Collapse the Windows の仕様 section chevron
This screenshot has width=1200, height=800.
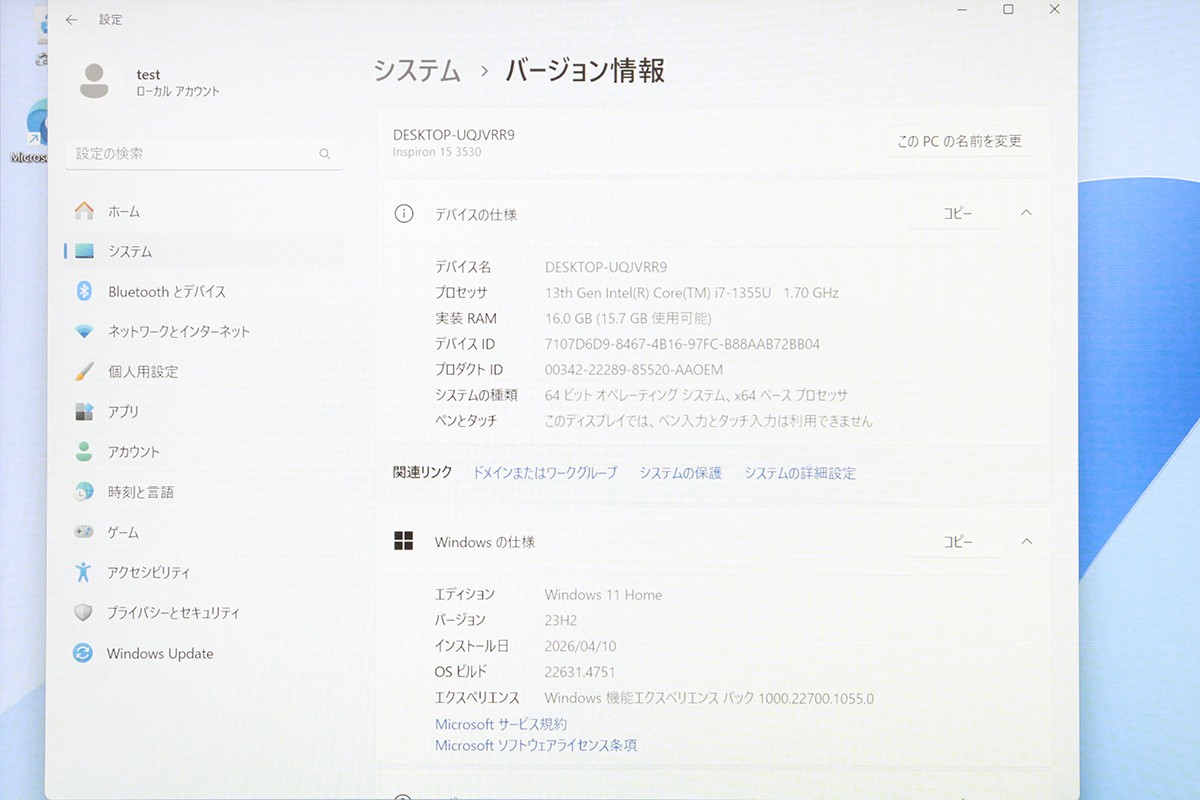(x=1027, y=541)
